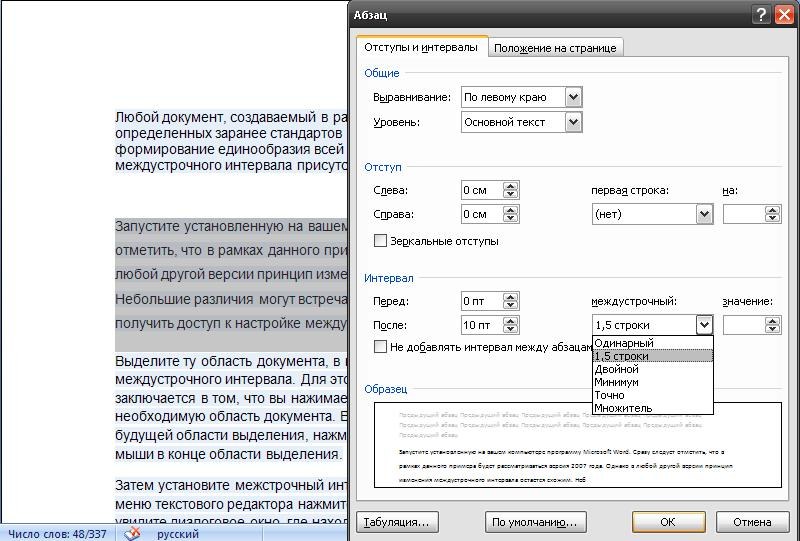
Task: Click the Перед spacing input field
Action: coord(482,301)
